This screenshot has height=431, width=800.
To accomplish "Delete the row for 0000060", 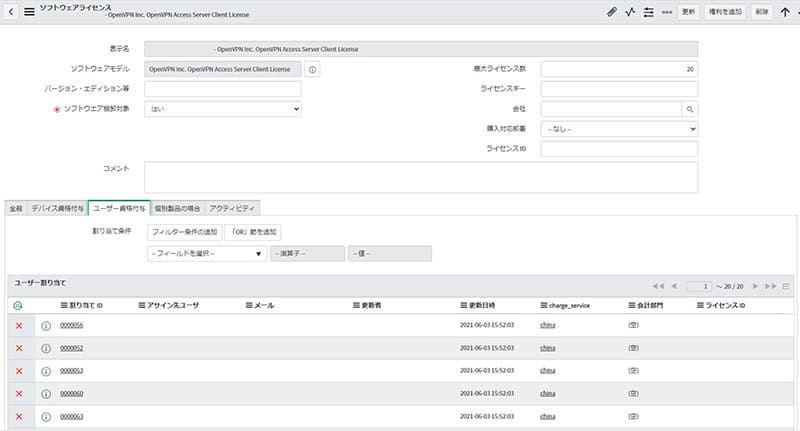I will [x=19, y=394].
